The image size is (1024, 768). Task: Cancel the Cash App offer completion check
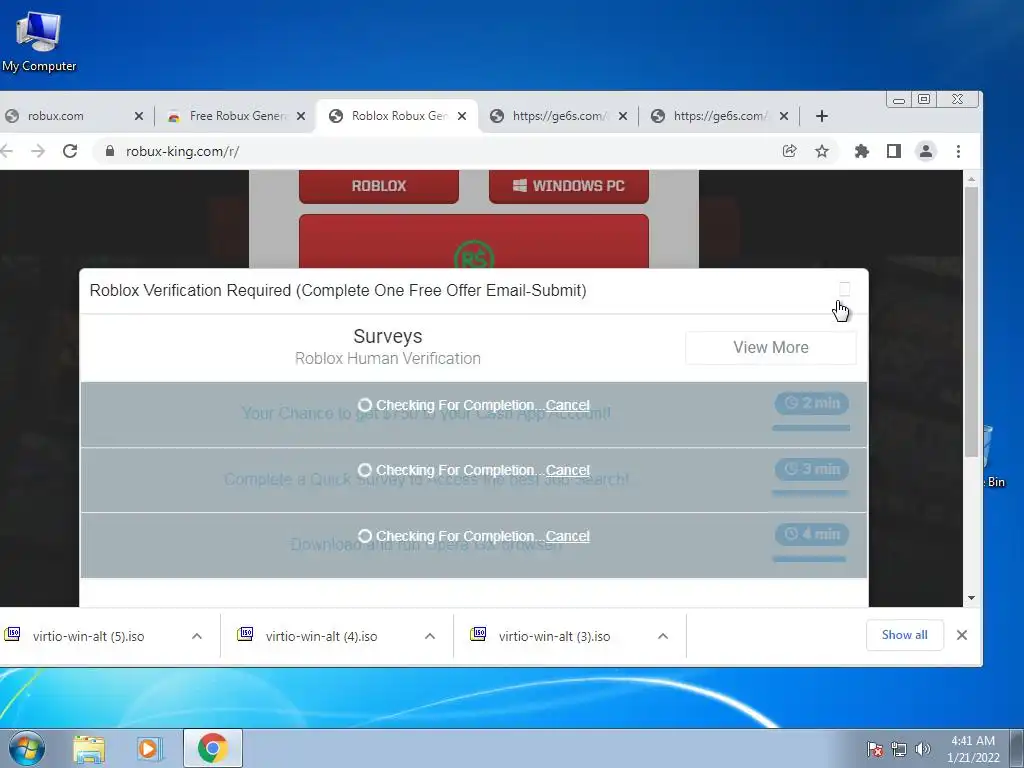(x=568, y=406)
